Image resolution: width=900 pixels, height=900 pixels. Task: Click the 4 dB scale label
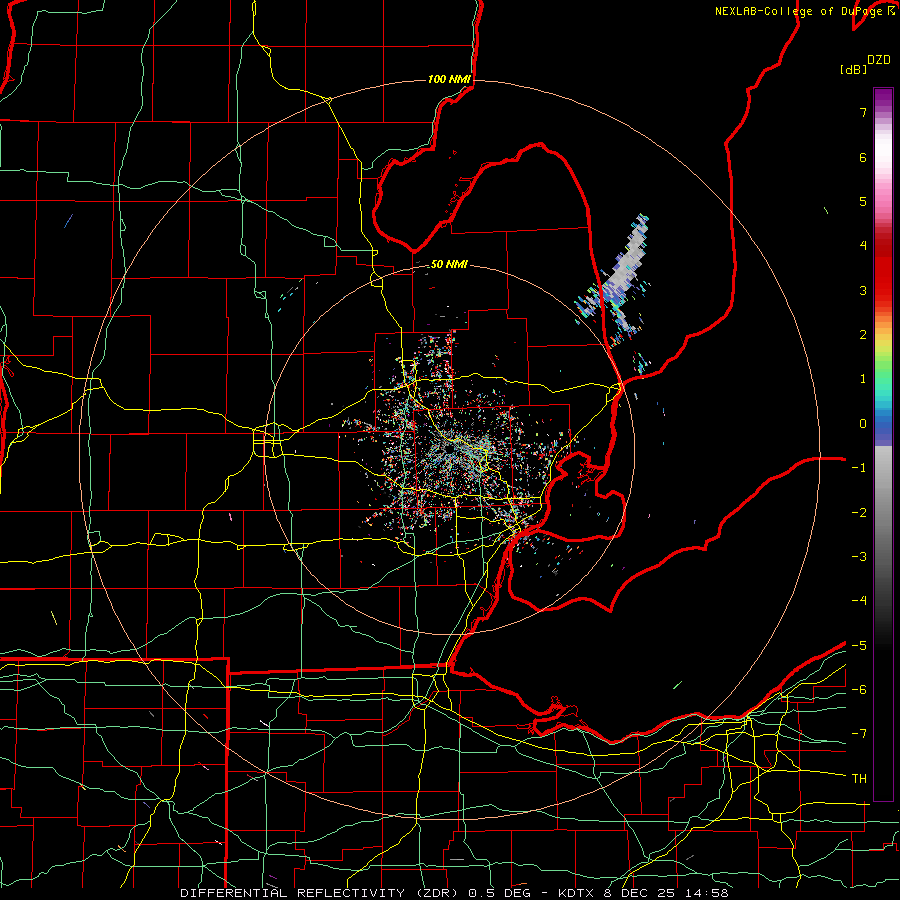coord(863,246)
